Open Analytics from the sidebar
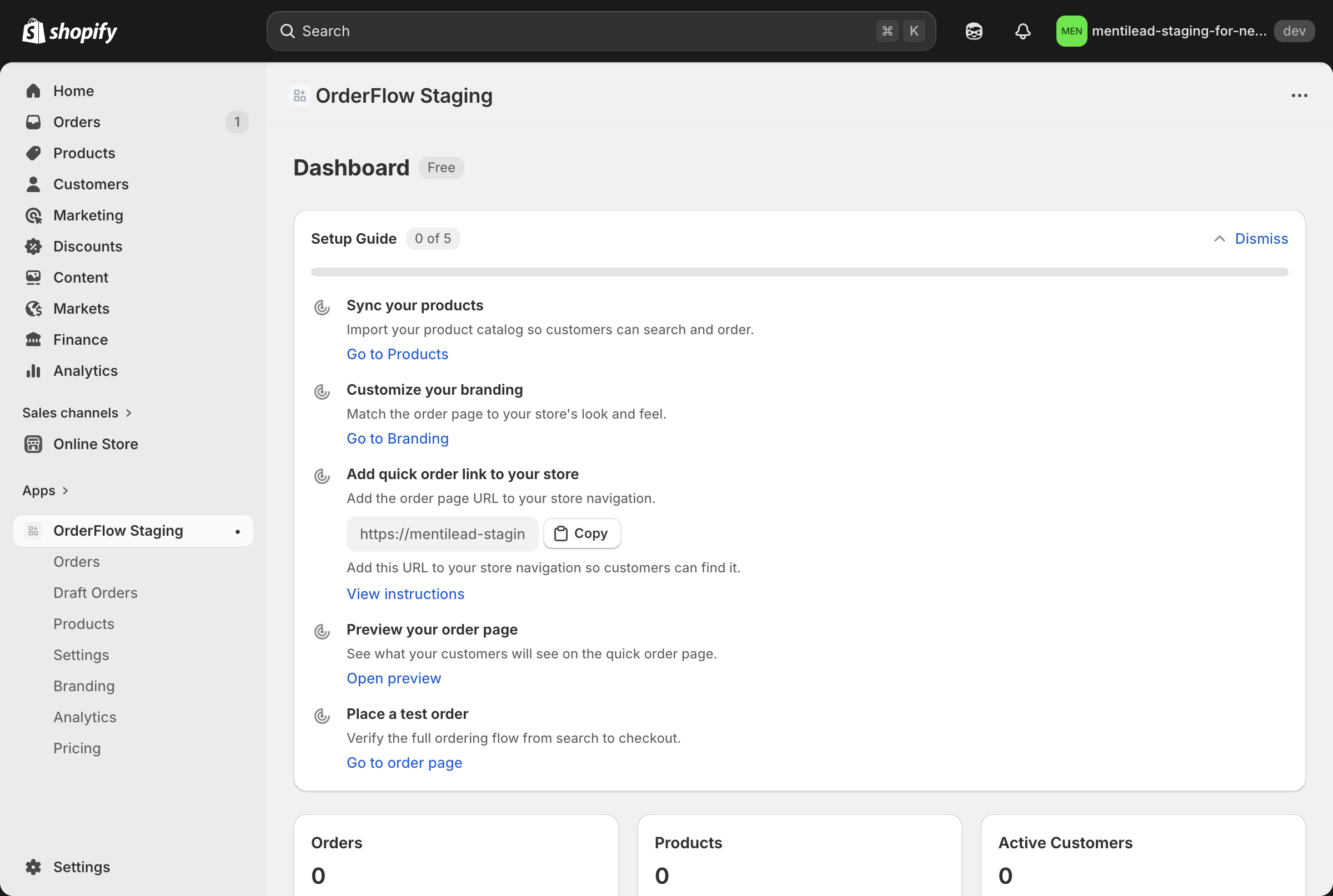 86,370
